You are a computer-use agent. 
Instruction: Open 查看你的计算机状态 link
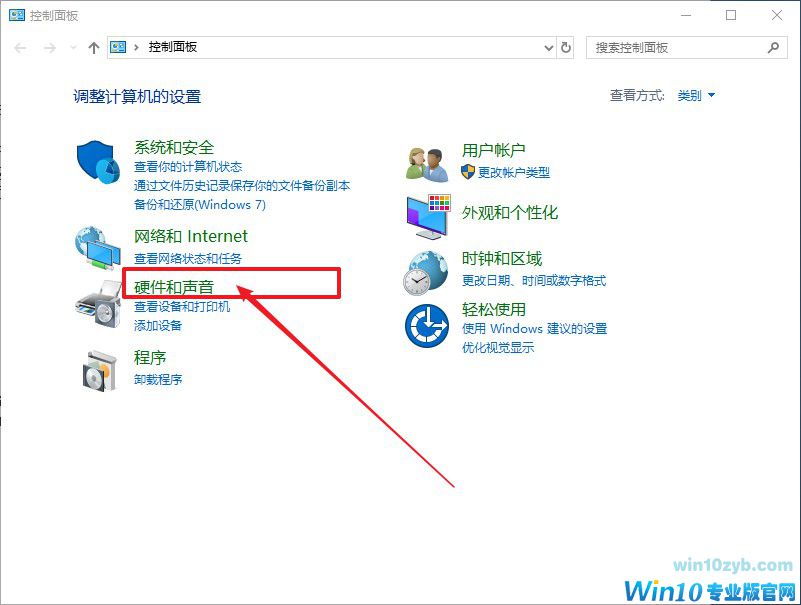click(188, 167)
